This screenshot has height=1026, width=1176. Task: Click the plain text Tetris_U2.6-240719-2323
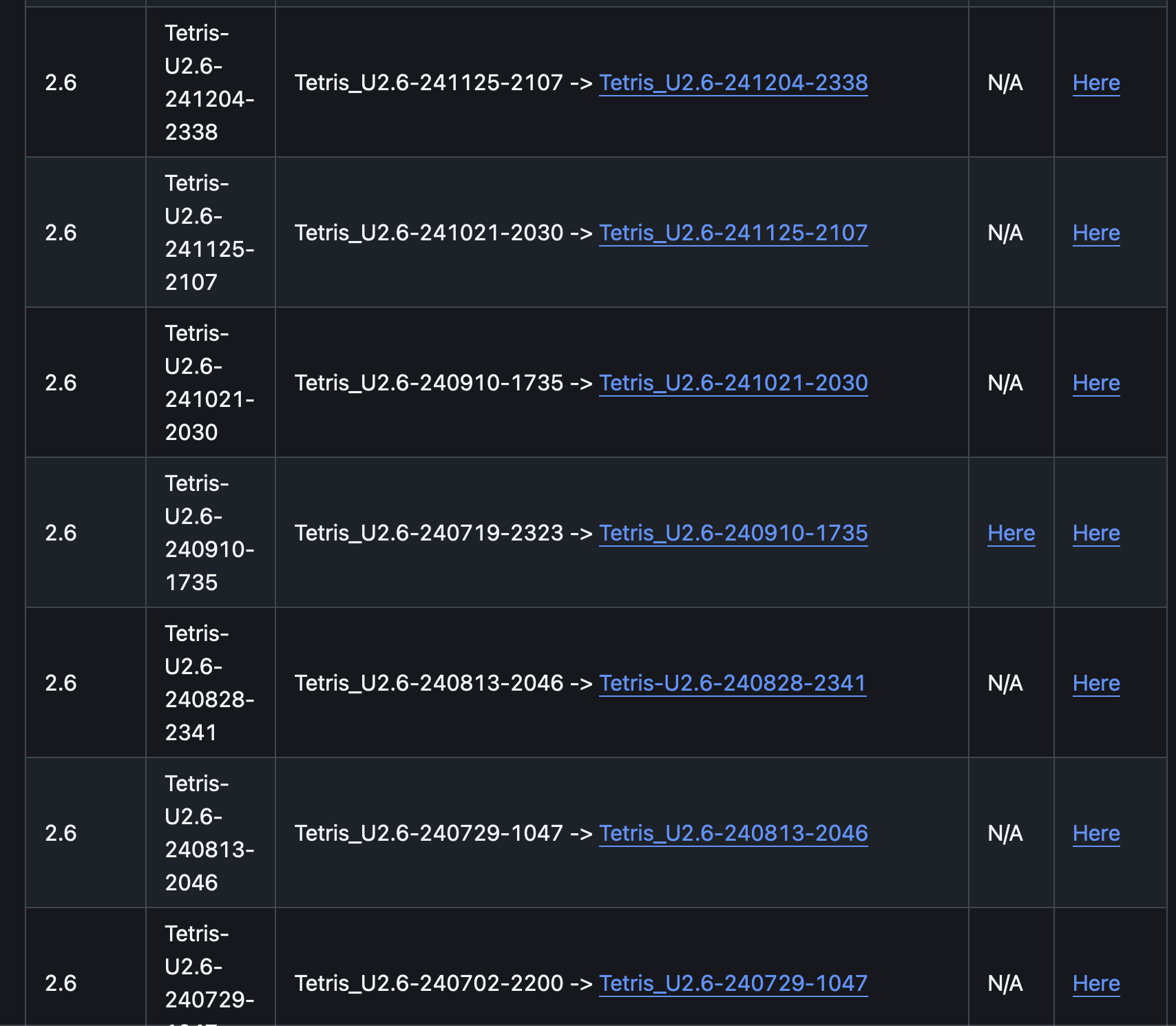[x=429, y=533]
